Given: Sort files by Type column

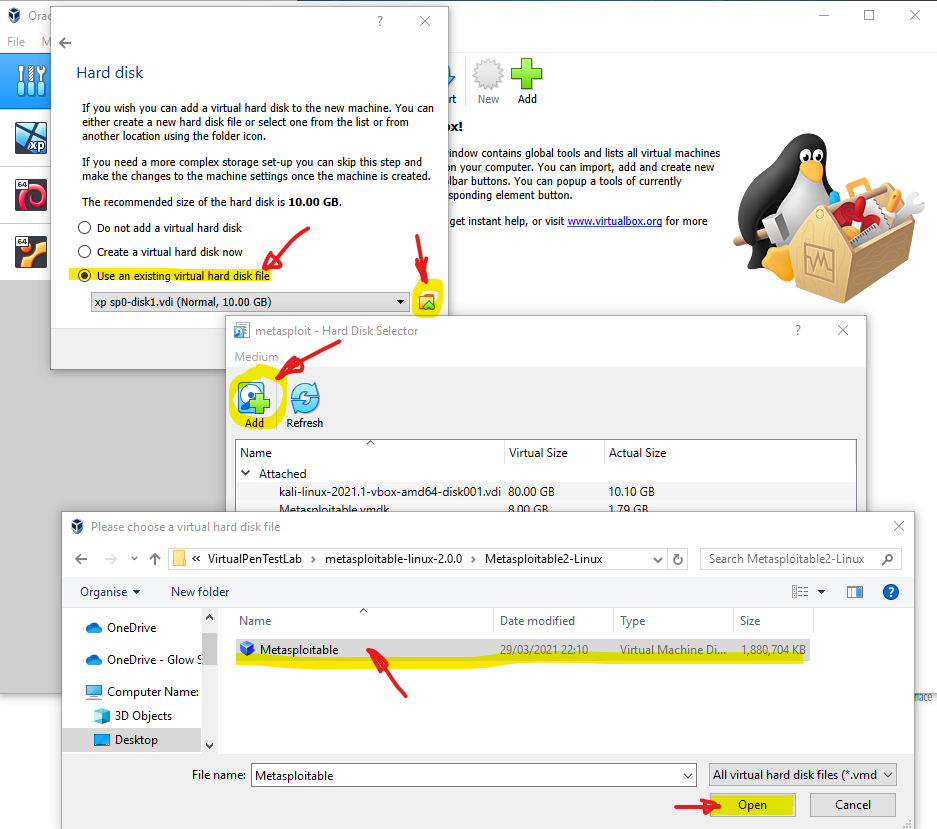Looking at the screenshot, I should click(673, 621).
